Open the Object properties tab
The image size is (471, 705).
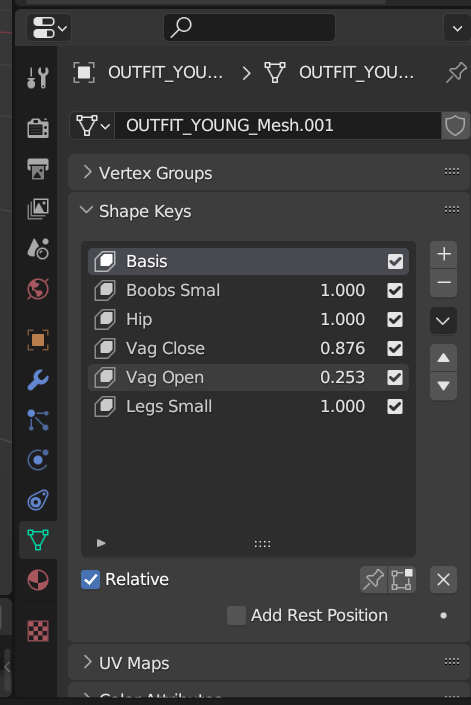point(38,340)
